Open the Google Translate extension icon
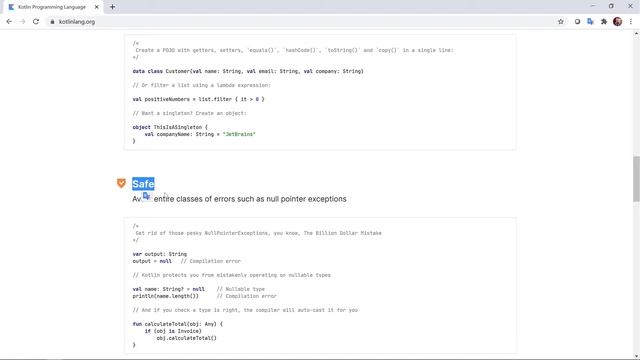This screenshot has width=640, height=360. tap(590, 22)
